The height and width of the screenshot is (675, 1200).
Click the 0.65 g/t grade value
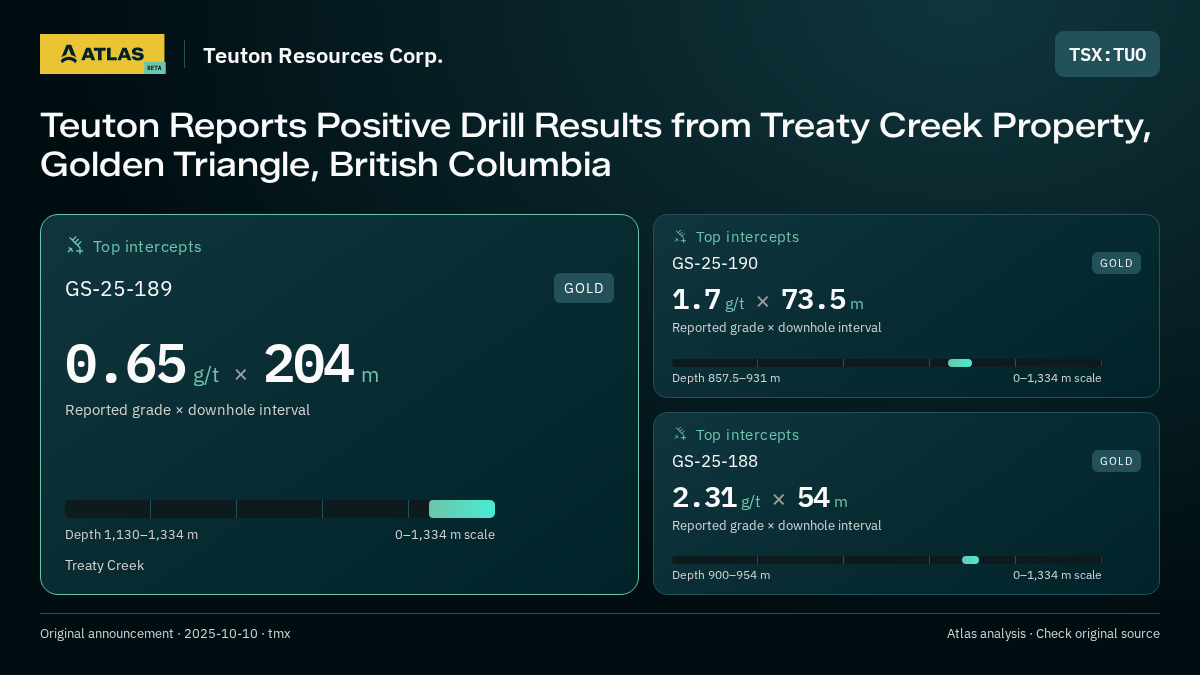point(142,366)
